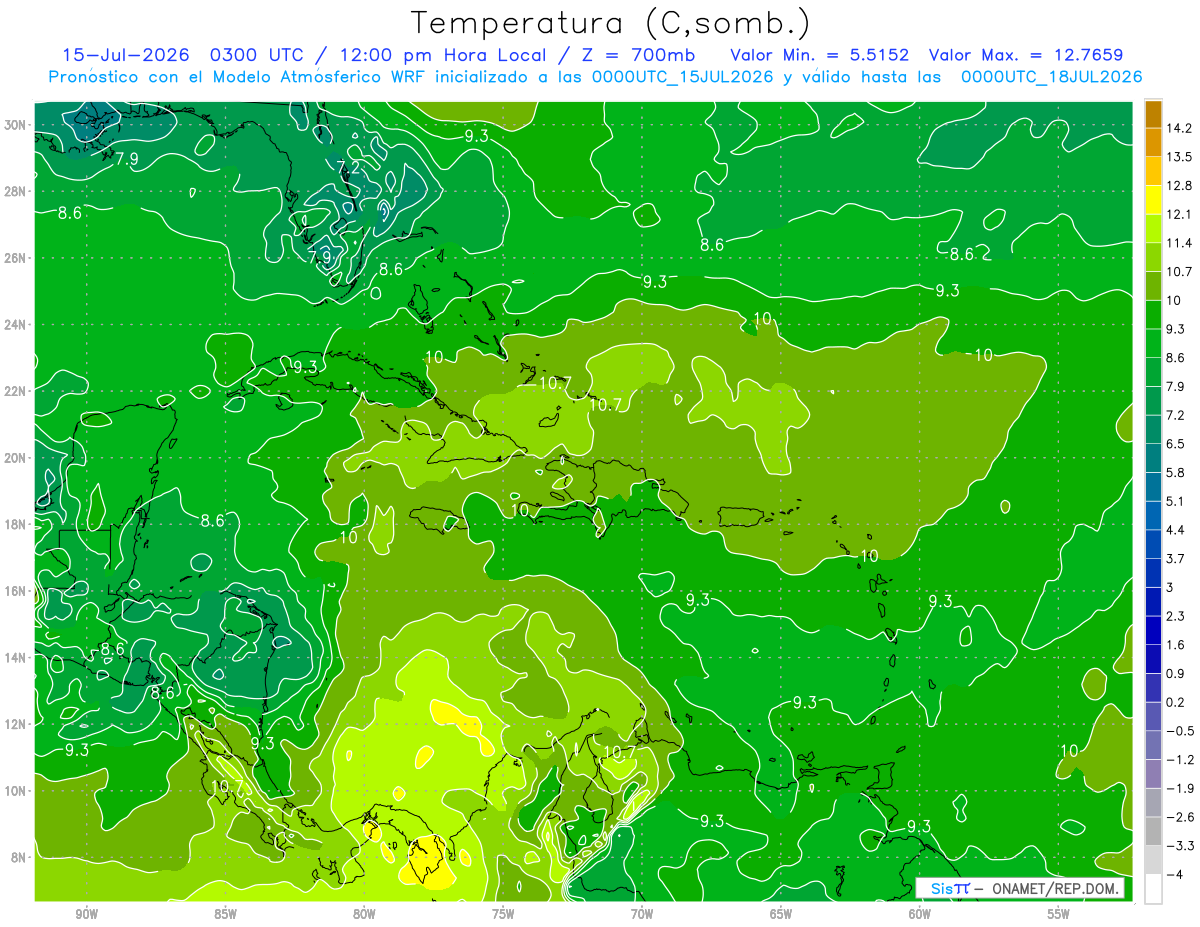Screen dimensions: 1200x927
Task: Select the 'Valor Min. = 5.5152' value
Action: click(820, 54)
